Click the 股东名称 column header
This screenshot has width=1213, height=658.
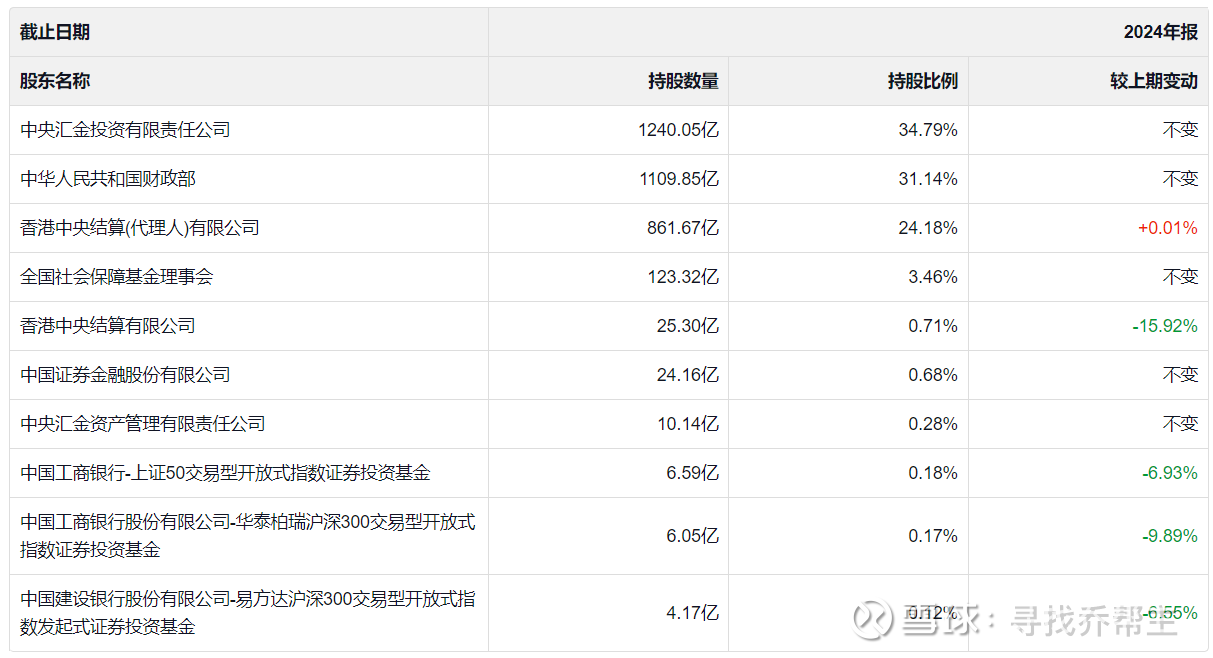pyautogui.click(x=55, y=81)
